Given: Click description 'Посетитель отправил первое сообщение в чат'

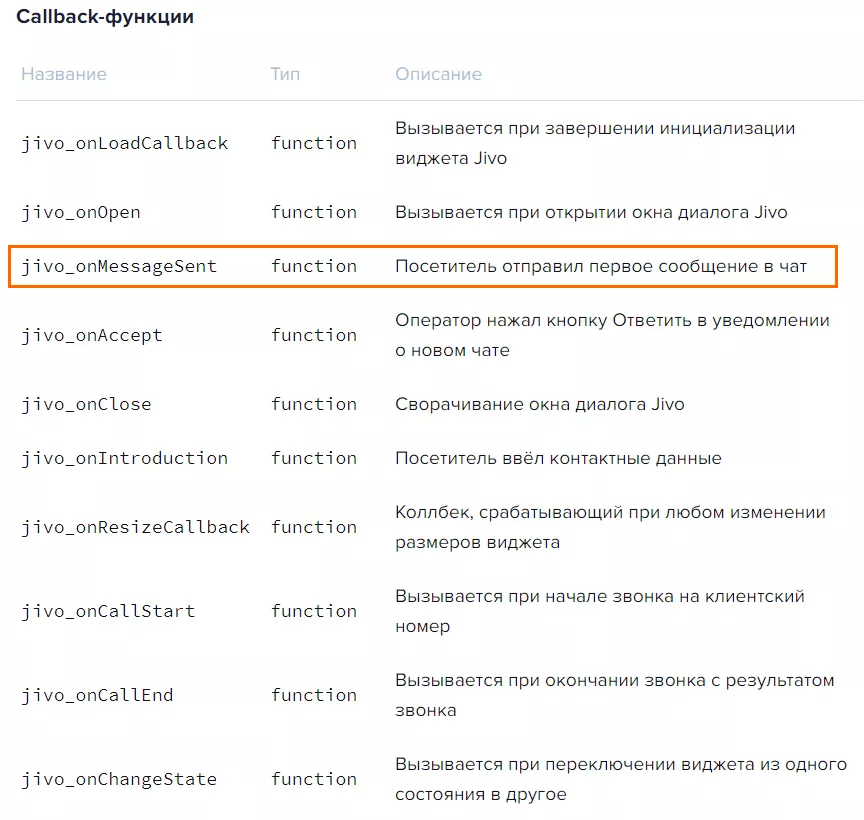Looking at the screenshot, I should point(601,267).
